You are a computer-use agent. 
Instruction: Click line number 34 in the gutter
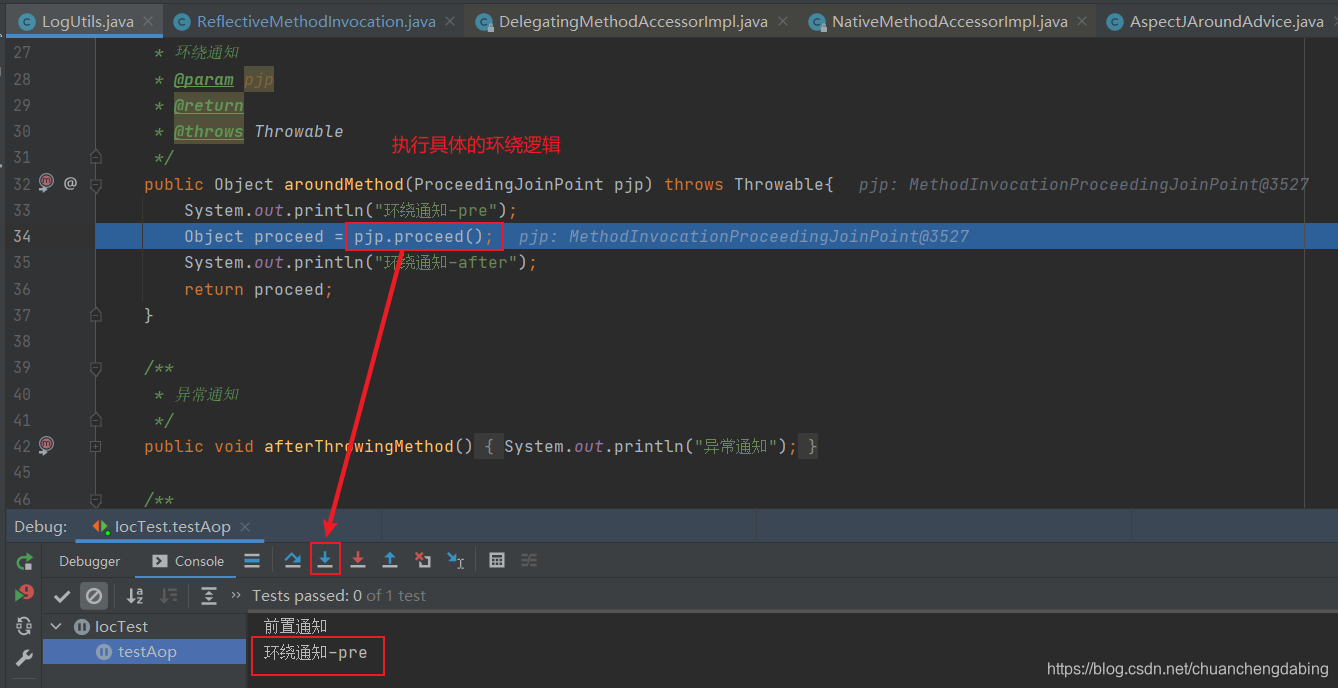(21, 236)
